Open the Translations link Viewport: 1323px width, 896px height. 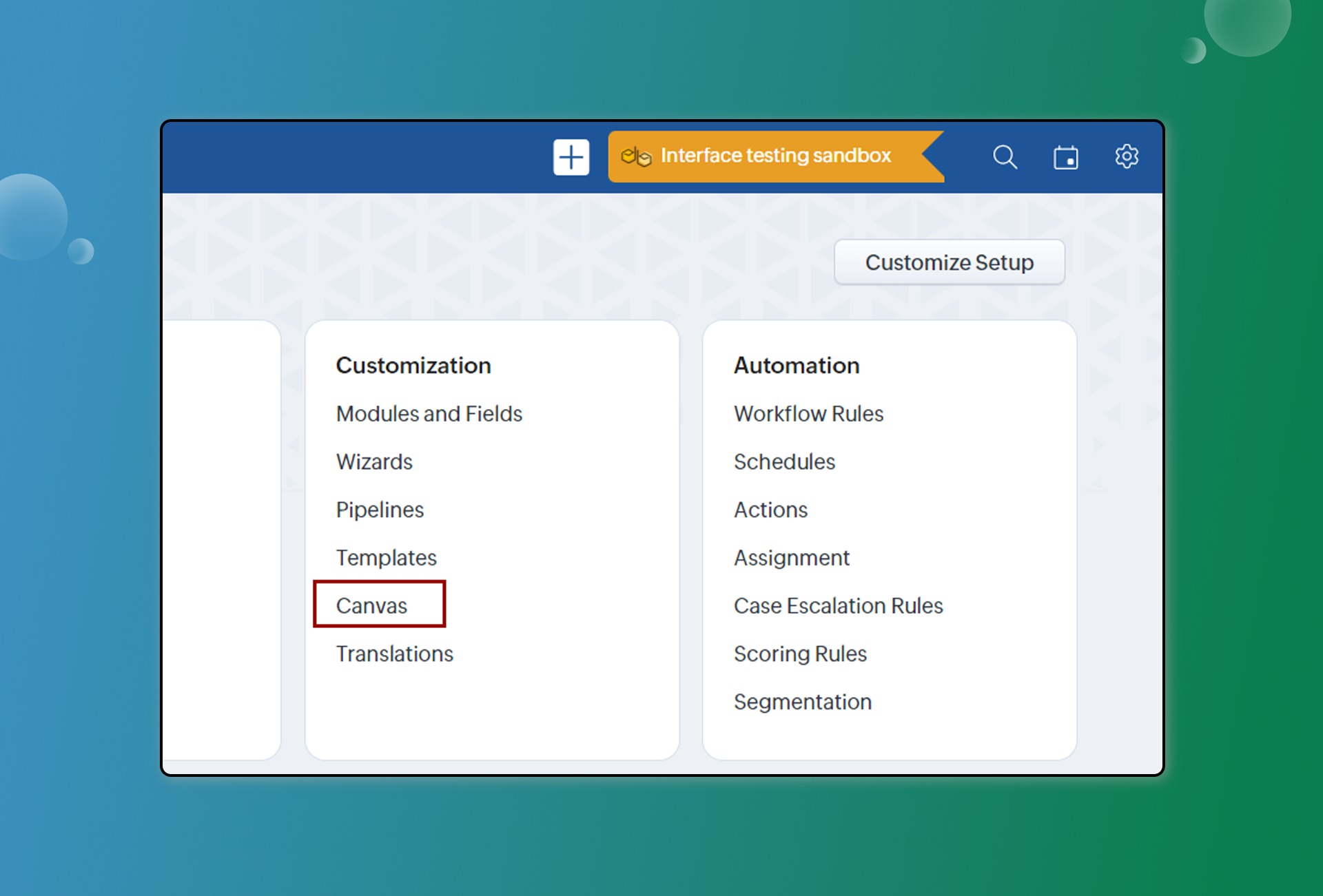394,654
